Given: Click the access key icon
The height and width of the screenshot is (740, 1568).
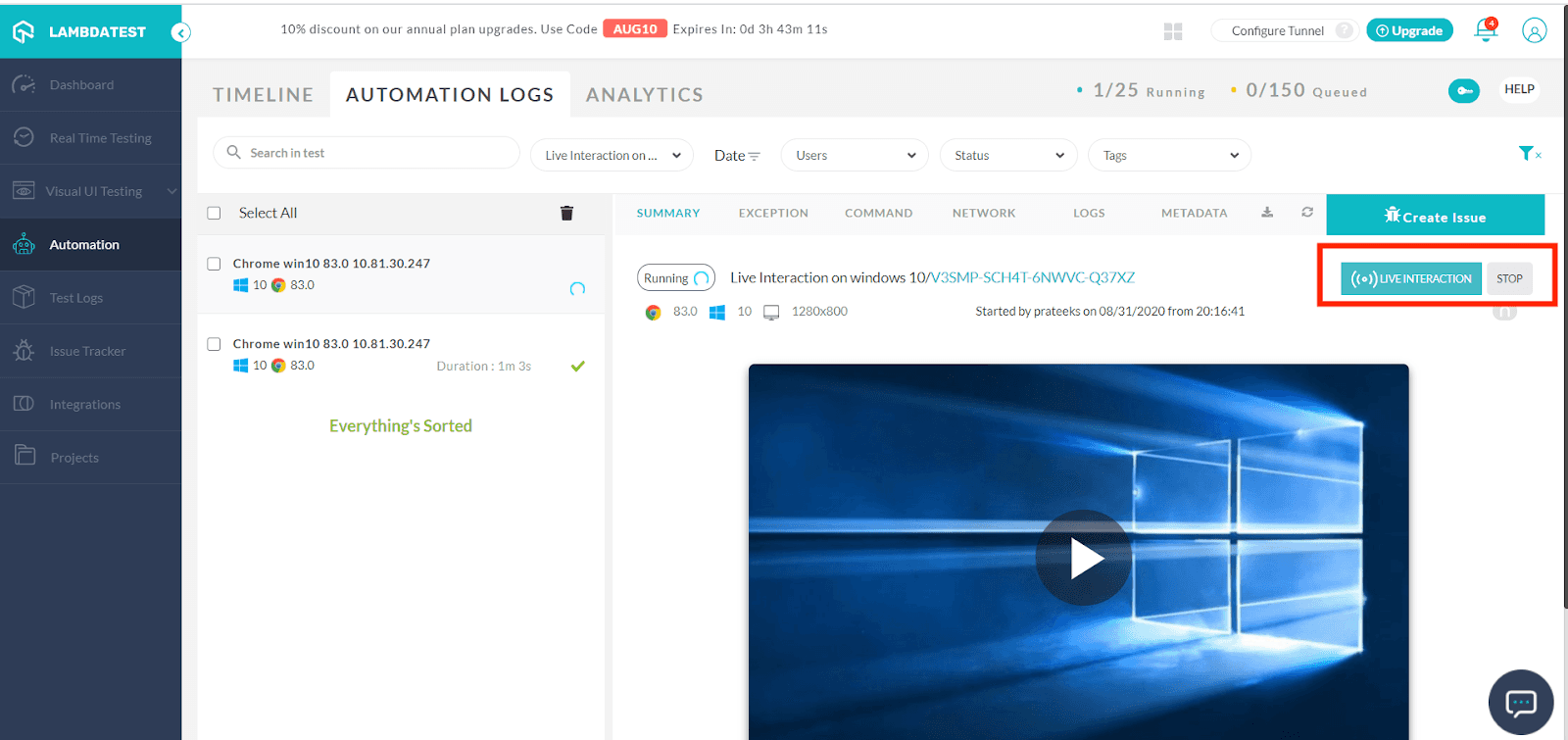Looking at the screenshot, I should tap(1463, 90).
